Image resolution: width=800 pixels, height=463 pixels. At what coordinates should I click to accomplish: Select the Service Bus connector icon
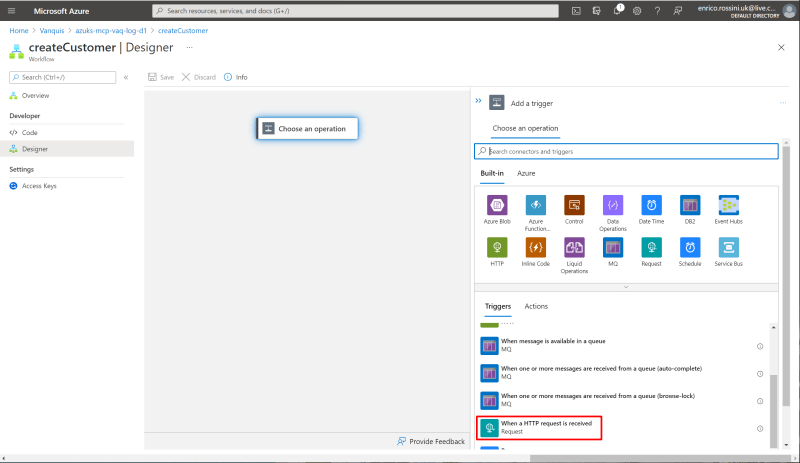(729, 248)
